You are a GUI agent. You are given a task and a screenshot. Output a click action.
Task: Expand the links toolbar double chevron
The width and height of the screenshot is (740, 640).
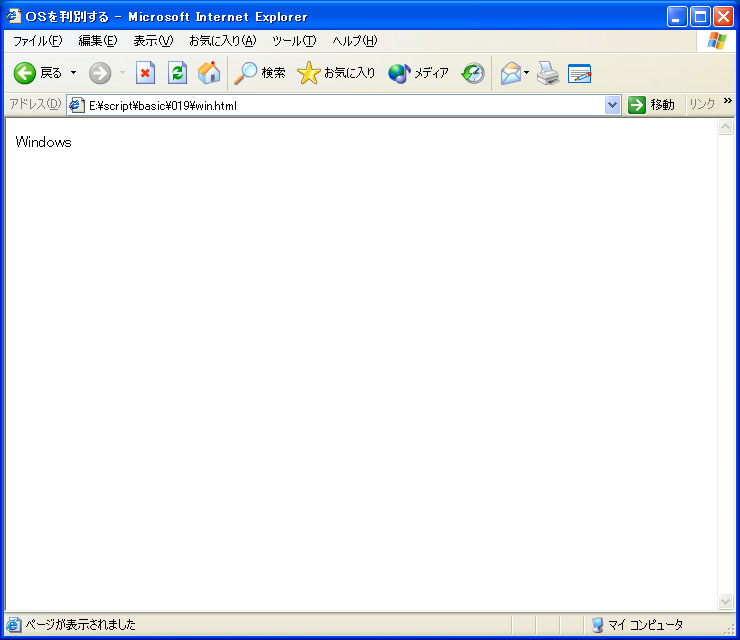728,101
